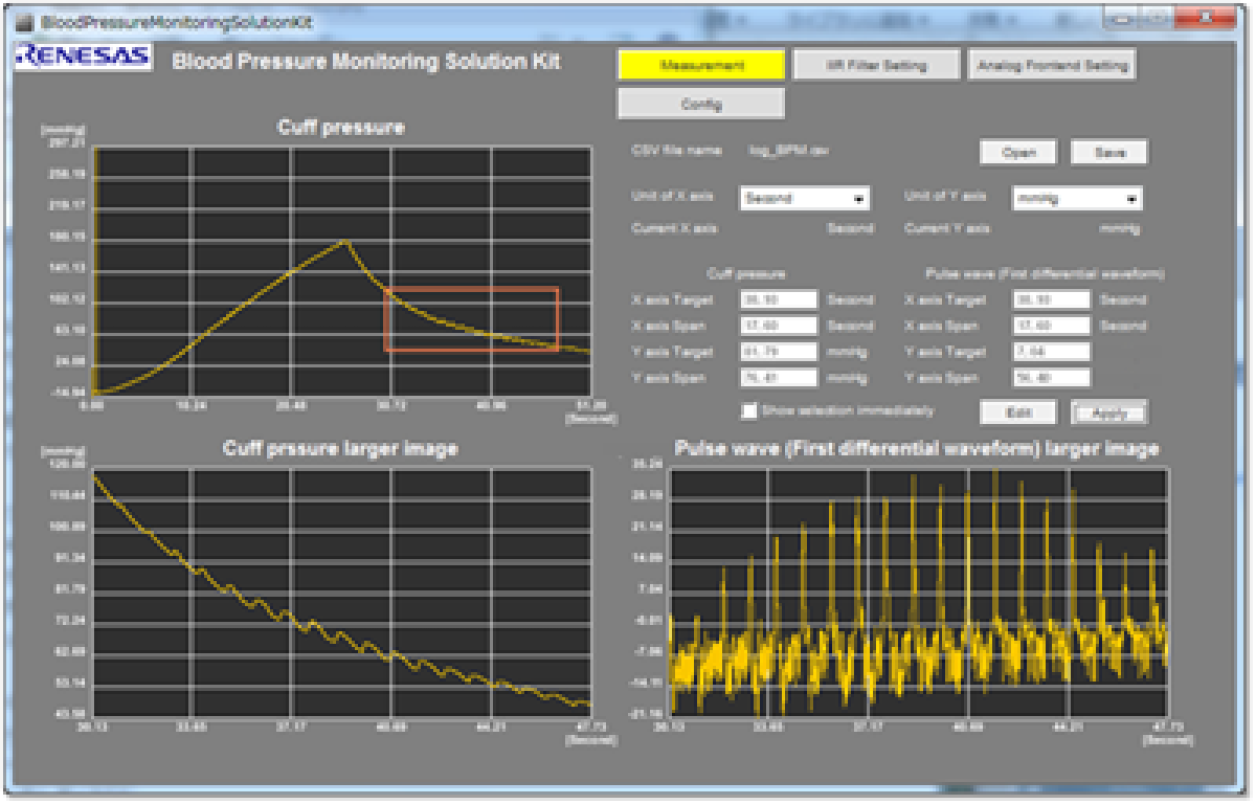Switch to the IIR Filter Setting tab
Image resolution: width=1256 pixels, height=804 pixels.
coord(876,64)
